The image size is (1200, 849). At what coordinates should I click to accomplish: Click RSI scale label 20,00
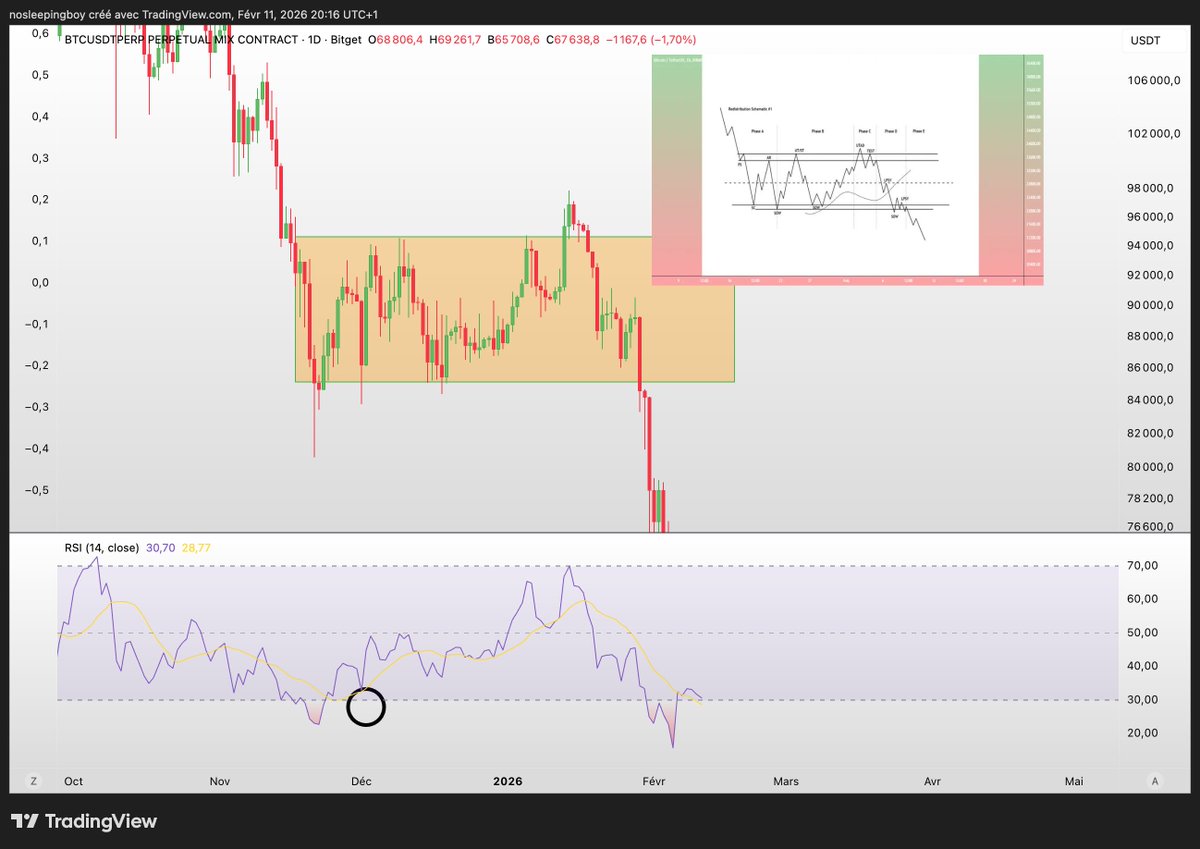[x=1142, y=732]
